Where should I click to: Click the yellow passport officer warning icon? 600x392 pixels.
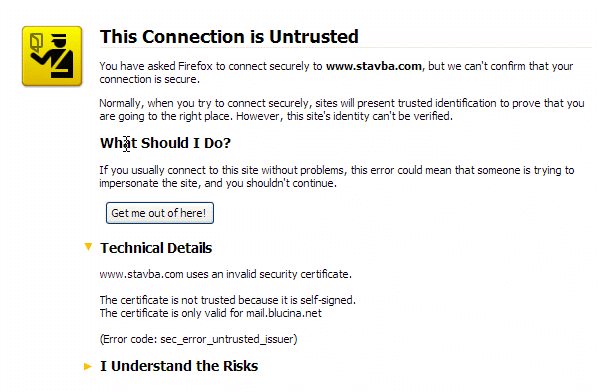tap(52, 56)
